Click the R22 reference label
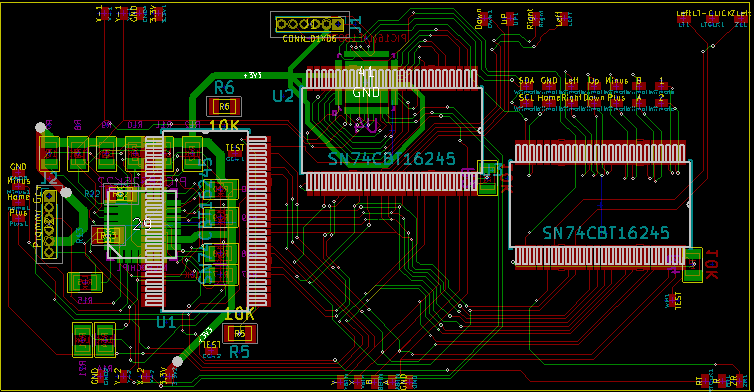 click(92, 193)
